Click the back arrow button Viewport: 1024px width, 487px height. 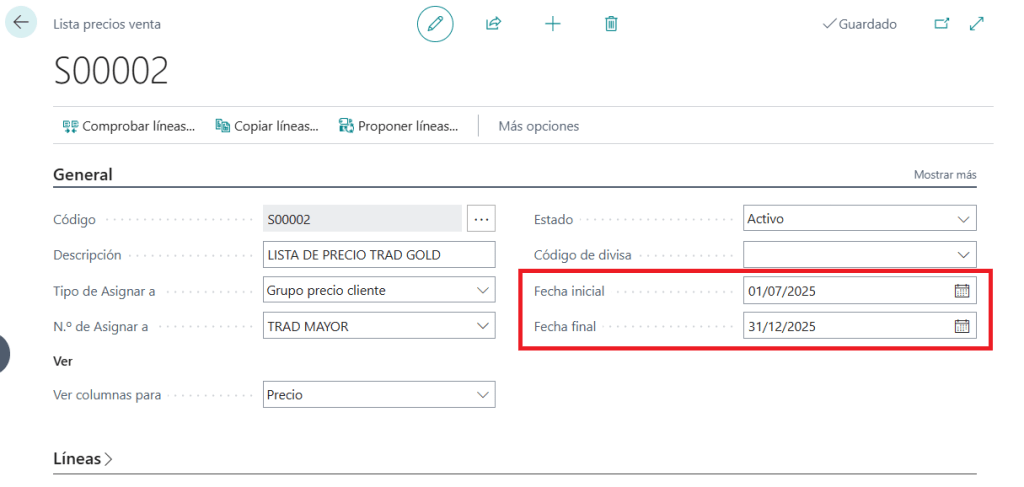(21, 22)
